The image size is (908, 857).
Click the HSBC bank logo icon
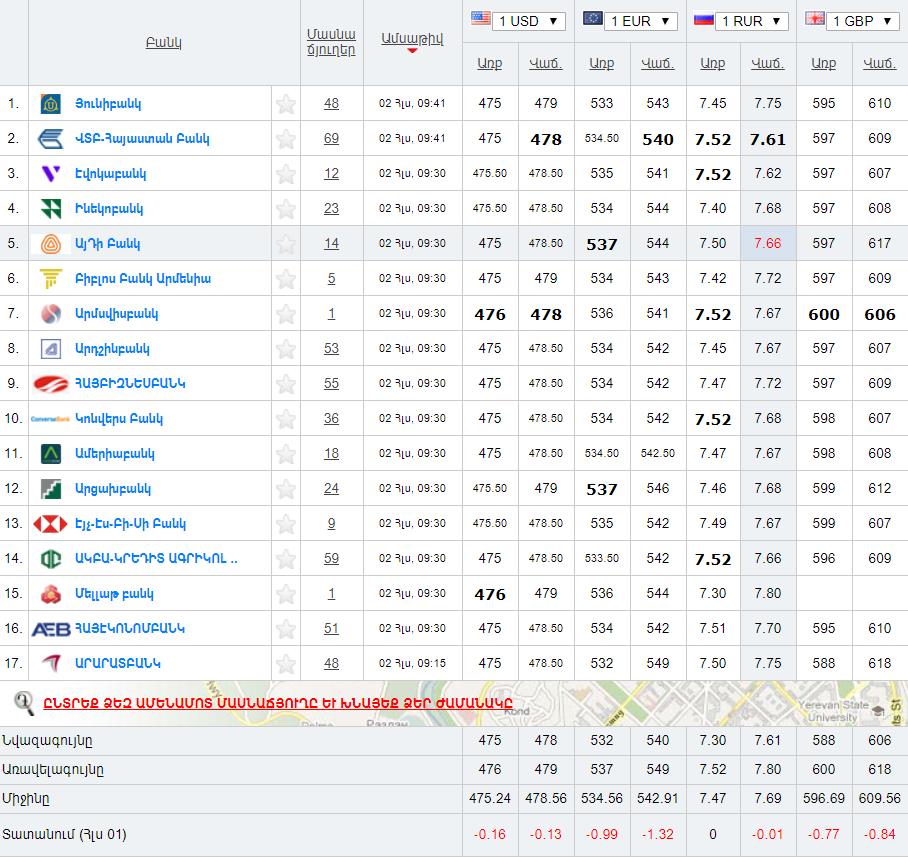(50, 524)
